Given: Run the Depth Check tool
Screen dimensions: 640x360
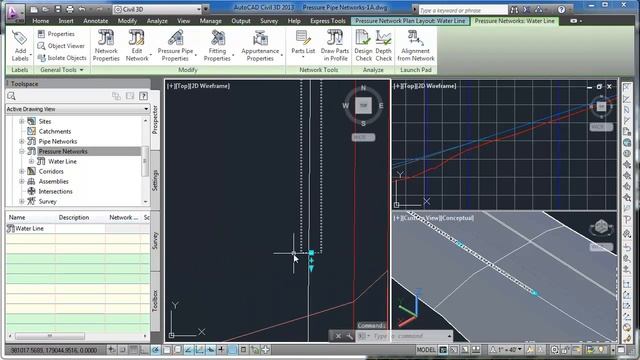Looking at the screenshot, I should click(x=384, y=46).
